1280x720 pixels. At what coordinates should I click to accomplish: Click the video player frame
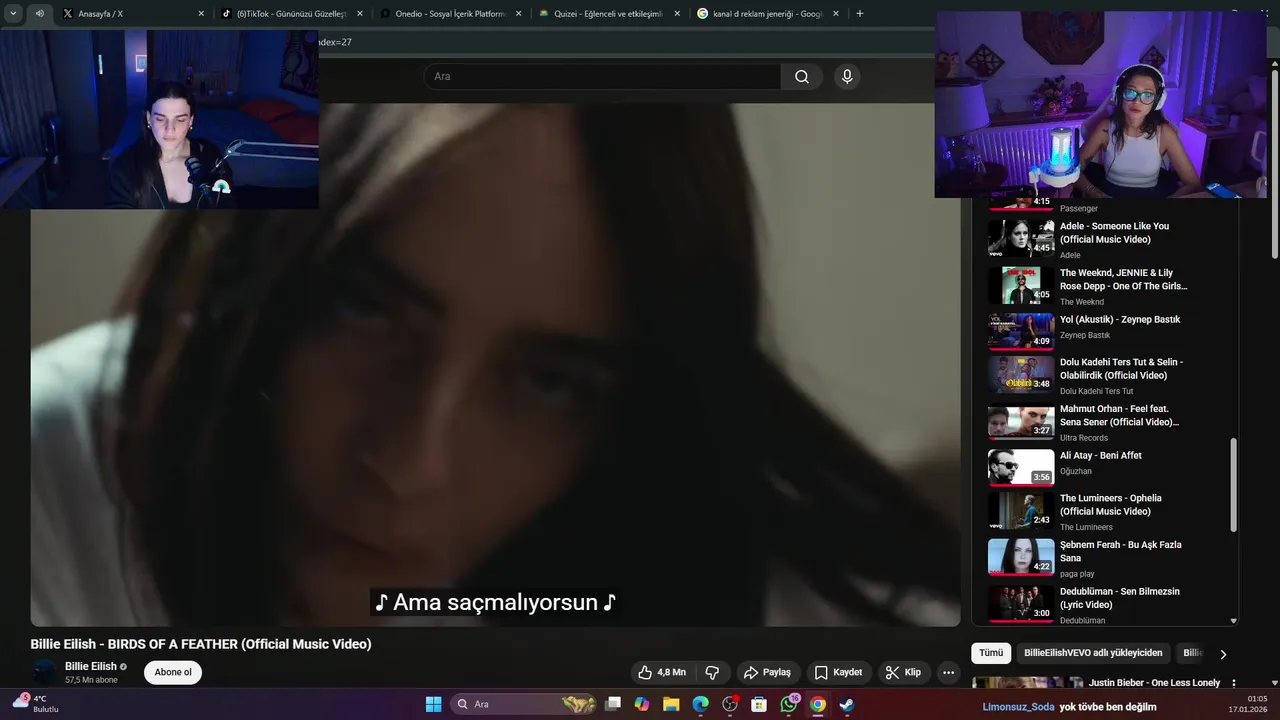click(x=495, y=365)
